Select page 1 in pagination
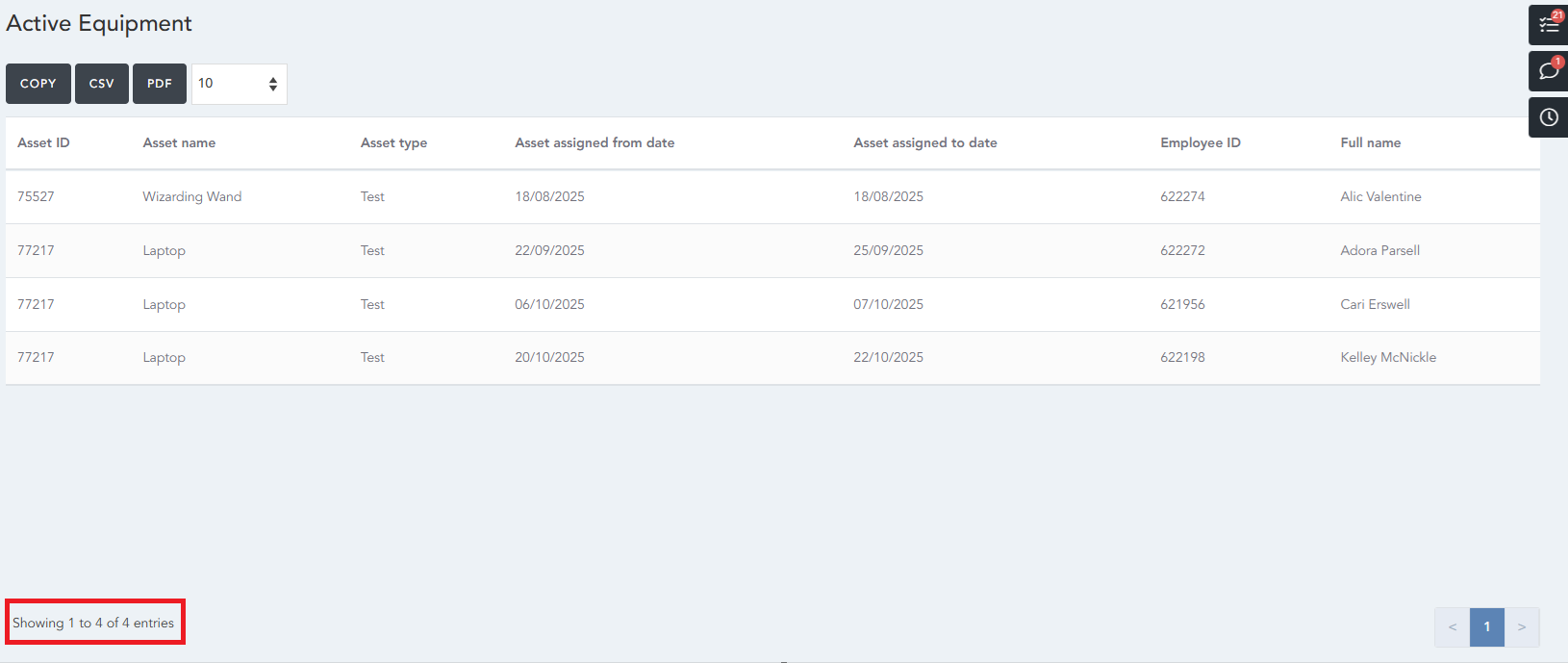Viewport: 1568px width, 663px height. click(x=1486, y=626)
